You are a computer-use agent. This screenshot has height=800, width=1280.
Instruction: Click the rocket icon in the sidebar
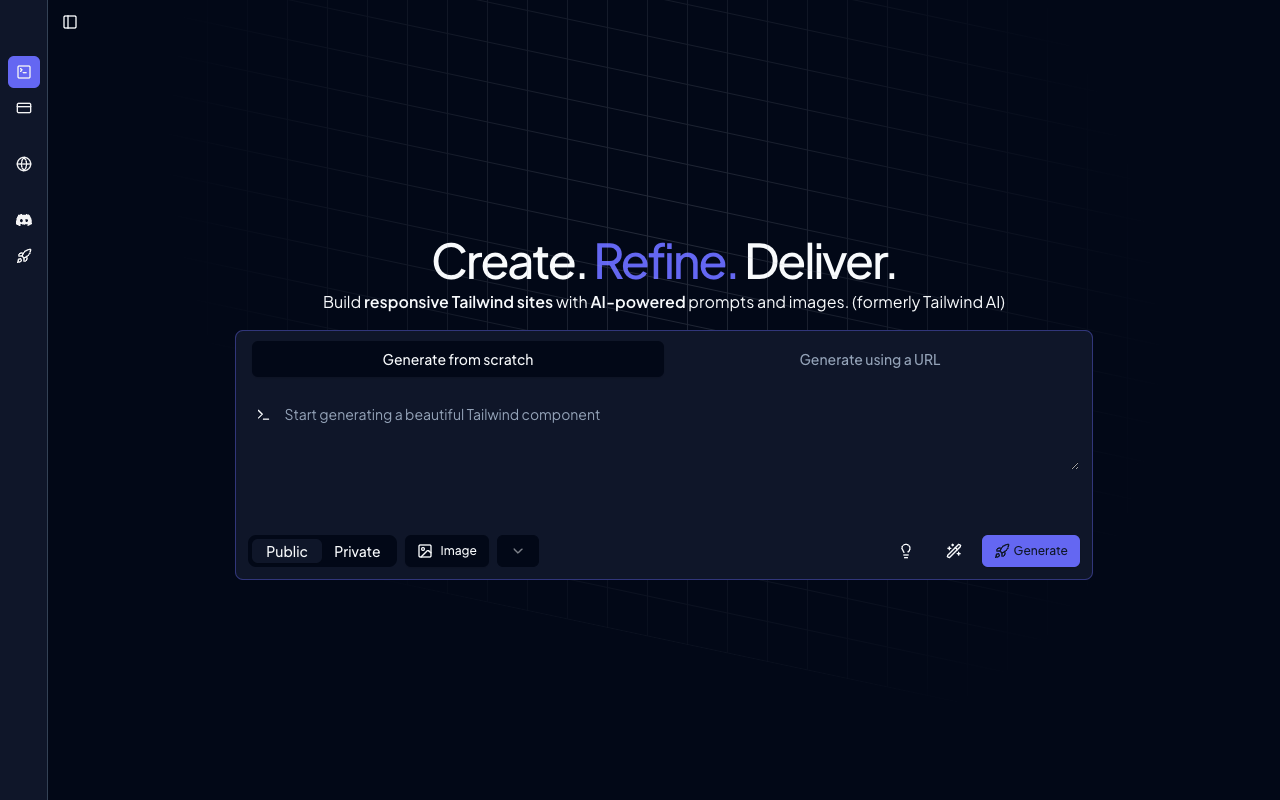(x=24, y=256)
